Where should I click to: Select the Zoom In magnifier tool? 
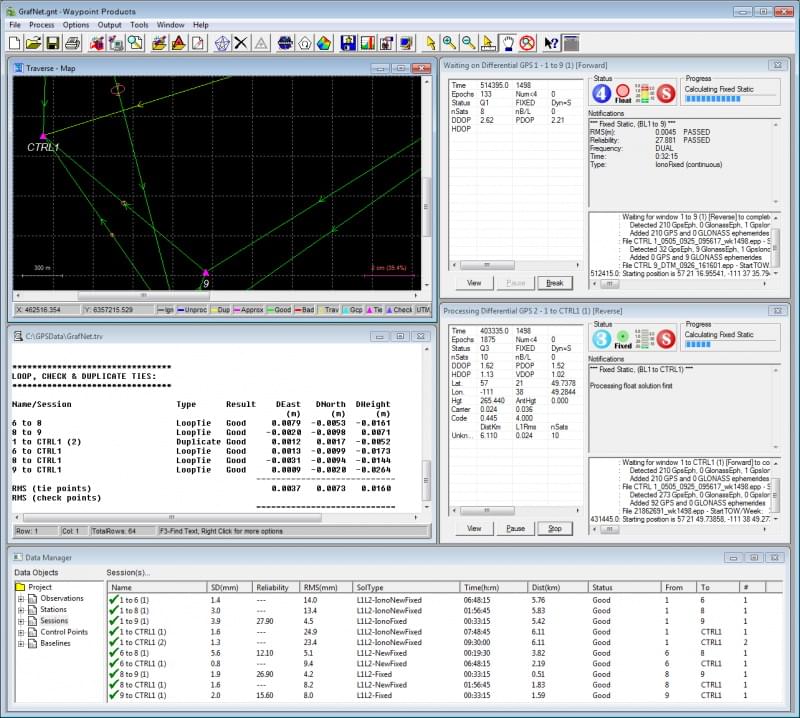[447, 42]
